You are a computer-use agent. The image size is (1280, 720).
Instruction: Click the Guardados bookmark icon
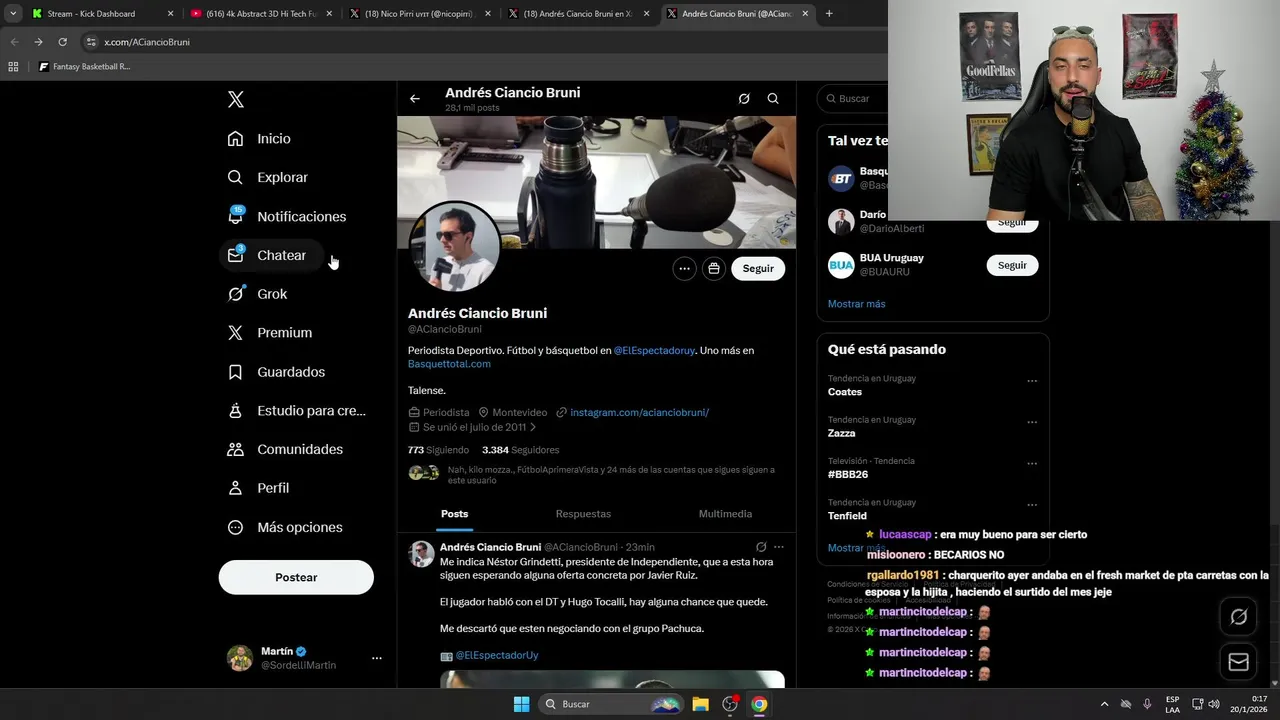(x=235, y=372)
